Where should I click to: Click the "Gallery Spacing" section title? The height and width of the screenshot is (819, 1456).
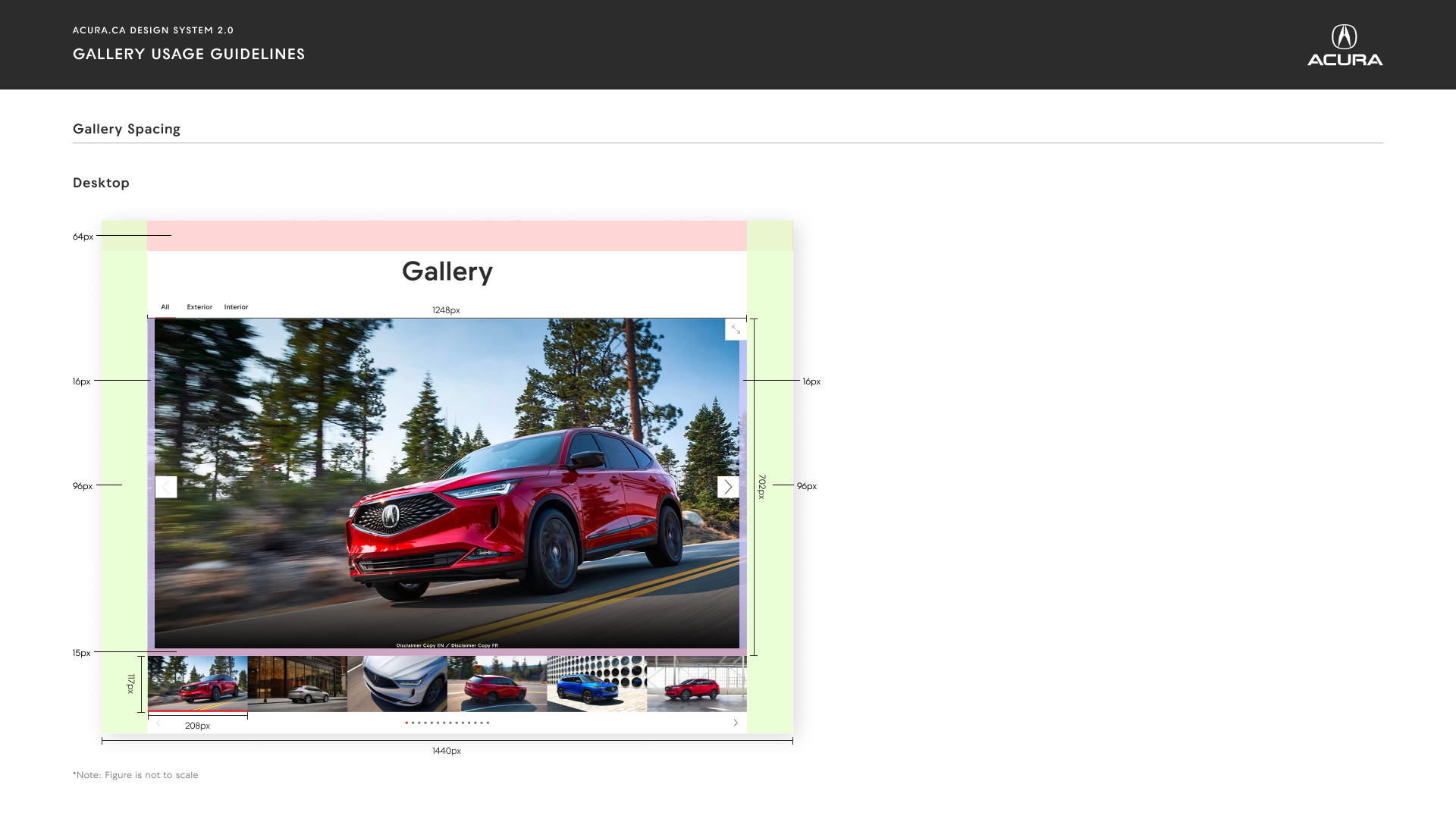coord(127,129)
